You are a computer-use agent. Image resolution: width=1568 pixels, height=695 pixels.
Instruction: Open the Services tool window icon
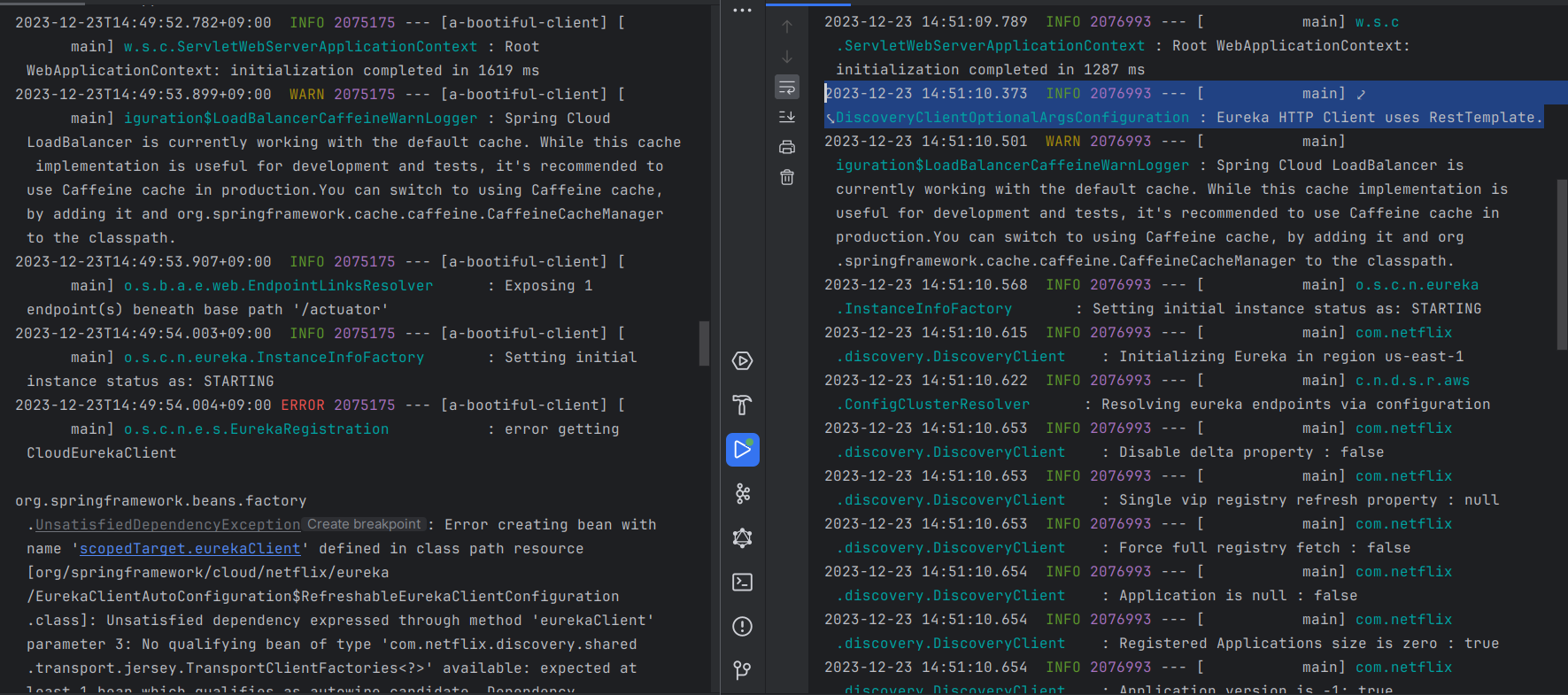743,360
